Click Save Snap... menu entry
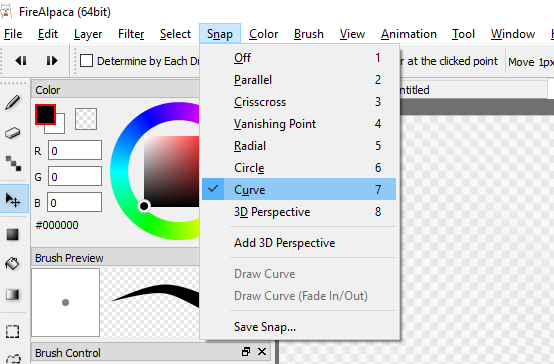 coord(299,327)
